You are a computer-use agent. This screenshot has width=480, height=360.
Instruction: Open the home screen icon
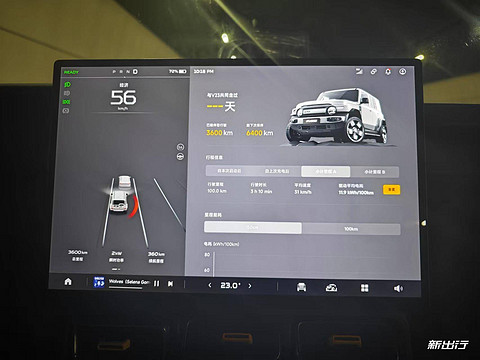pos(68,282)
